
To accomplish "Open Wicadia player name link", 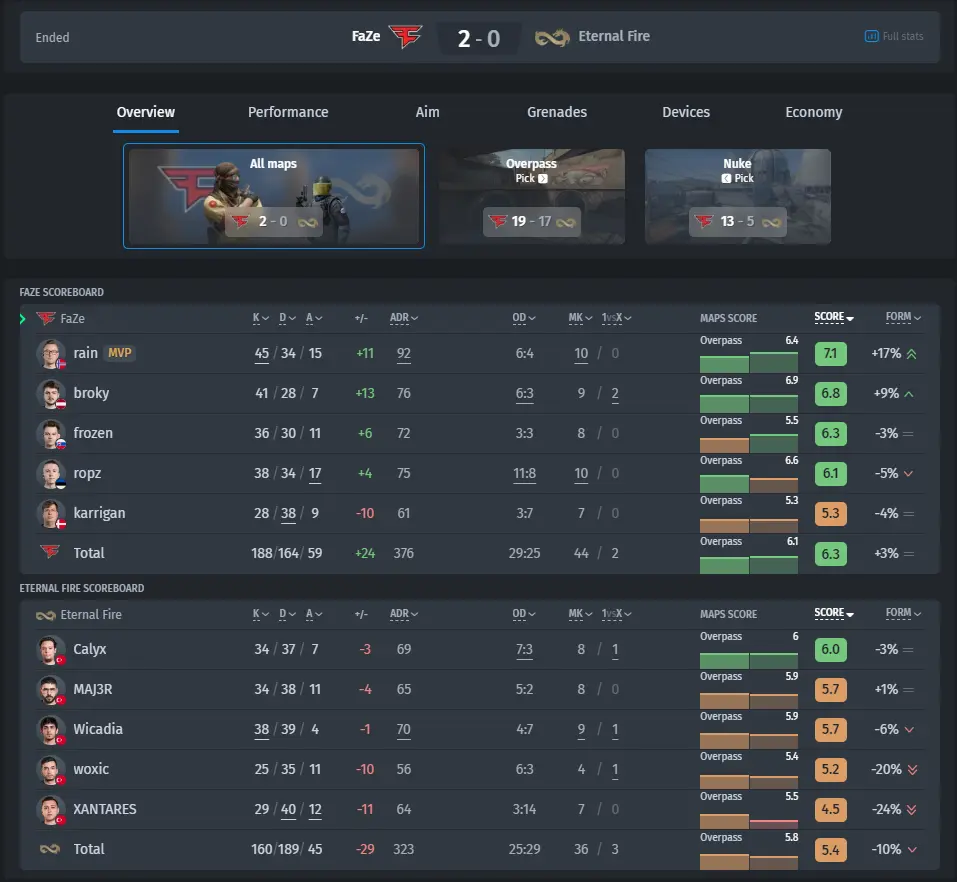I will 98,729.
